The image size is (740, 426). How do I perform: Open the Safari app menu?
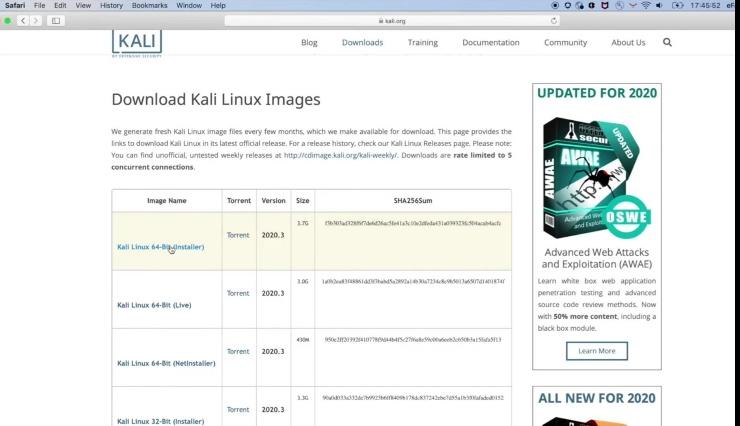point(15,6)
